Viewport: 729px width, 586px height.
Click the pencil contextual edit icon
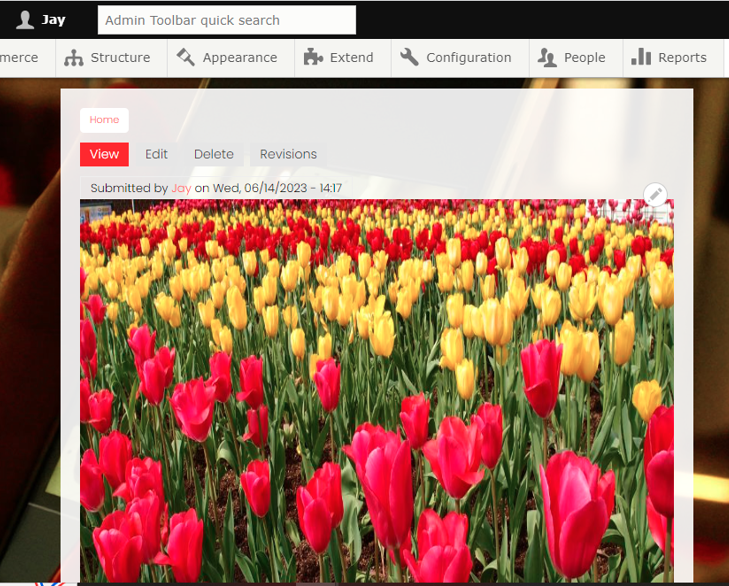pos(655,194)
